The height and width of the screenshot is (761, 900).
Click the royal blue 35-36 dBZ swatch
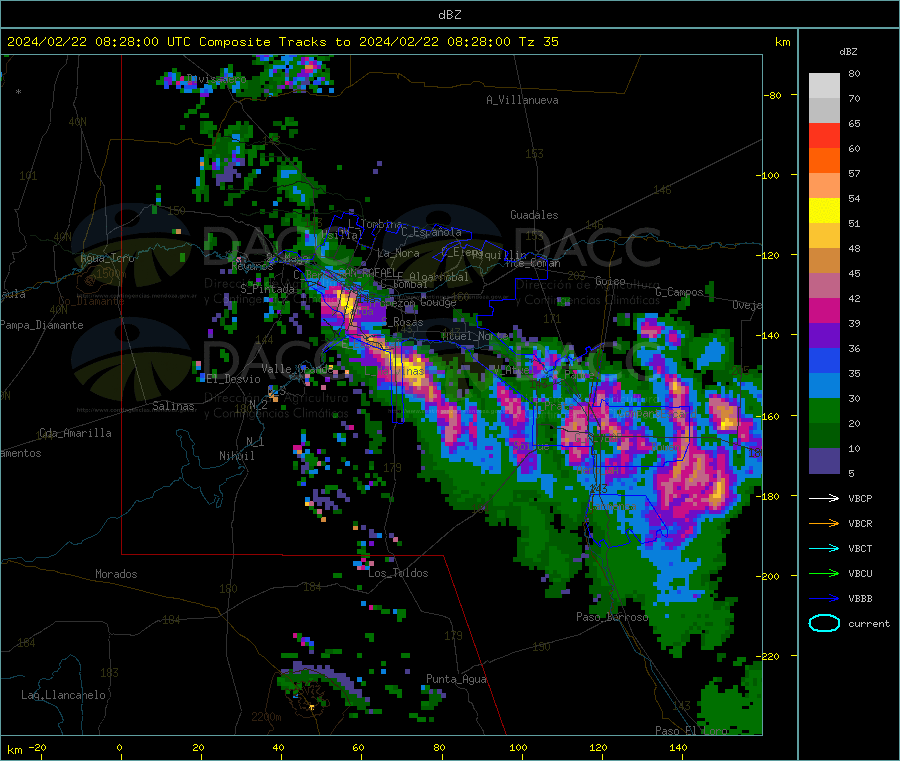[824, 361]
